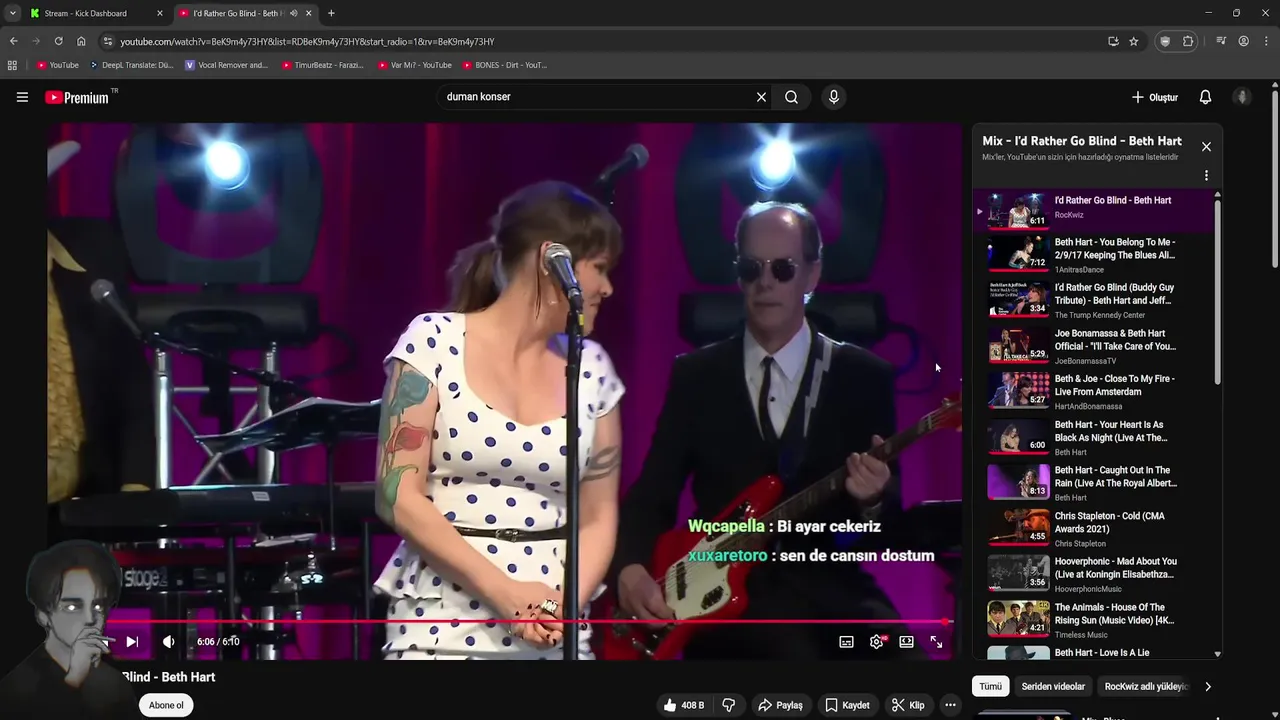Image resolution: width=1280 pixels, height=720 pixels.
Task: Play I'd Rather Go Blind Buddy Guy Tribute
Action: pyautogui.click(x=1093, y=300)
